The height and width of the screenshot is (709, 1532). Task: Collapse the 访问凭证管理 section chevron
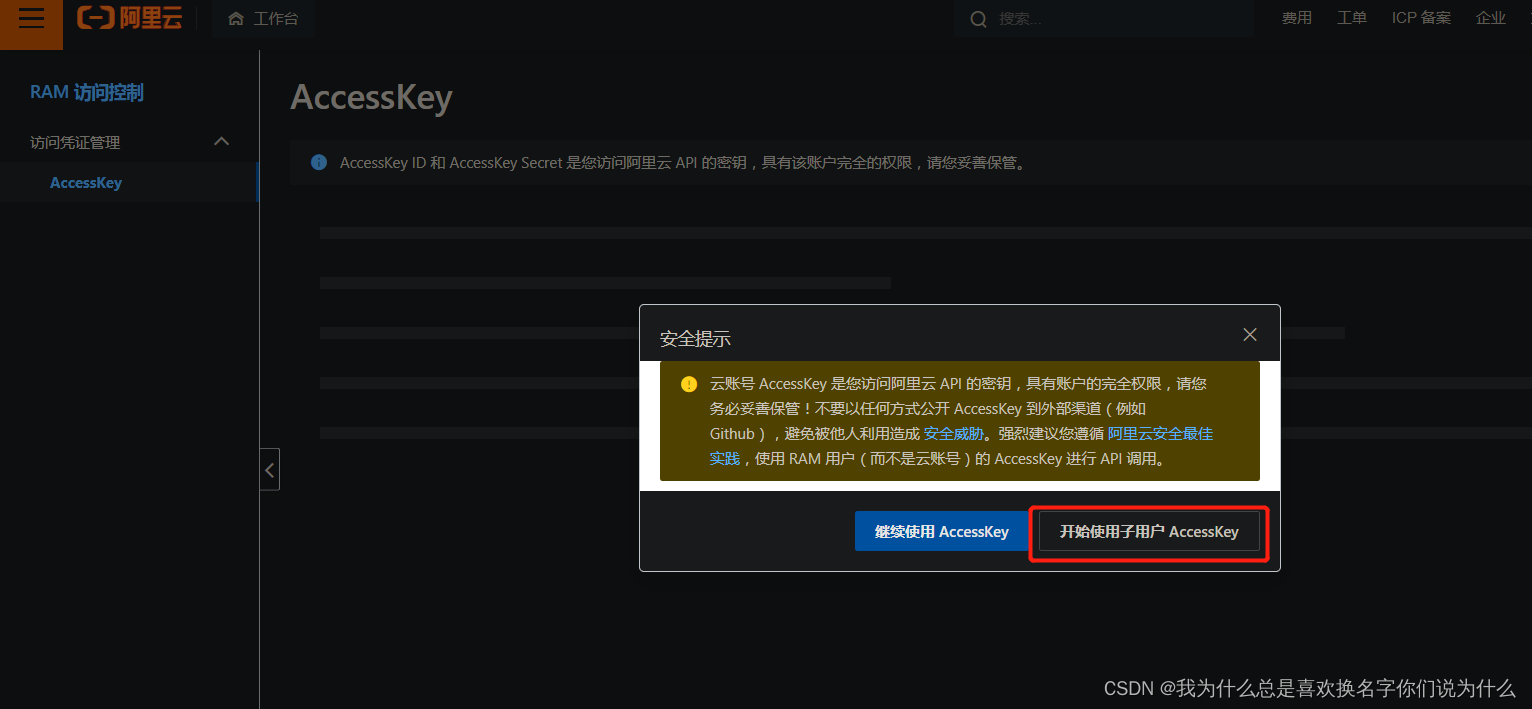tap(222, 142)
